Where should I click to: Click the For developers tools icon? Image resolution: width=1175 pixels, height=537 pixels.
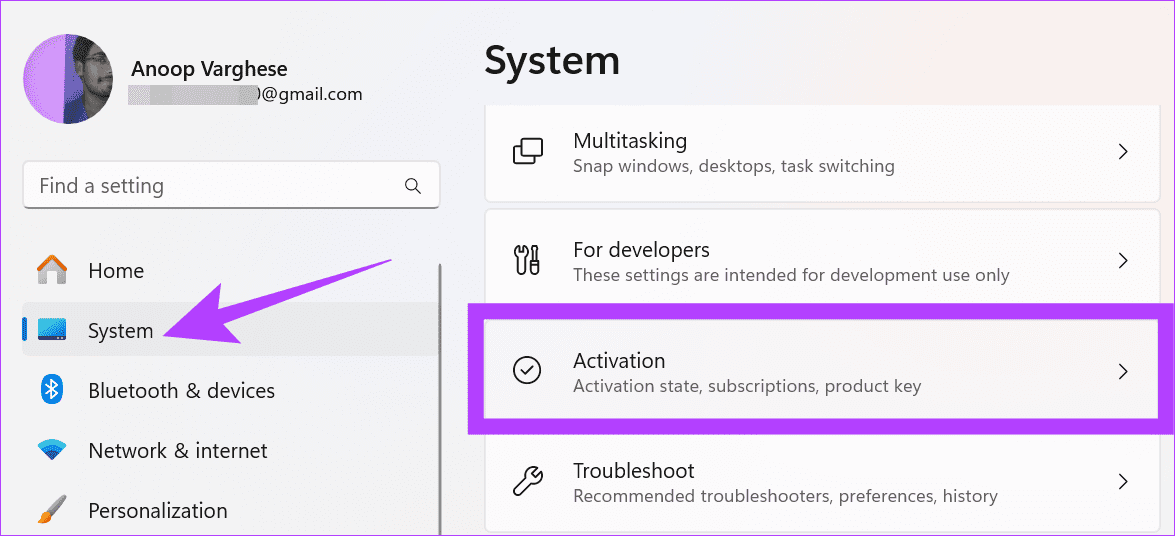coord(527,261)
